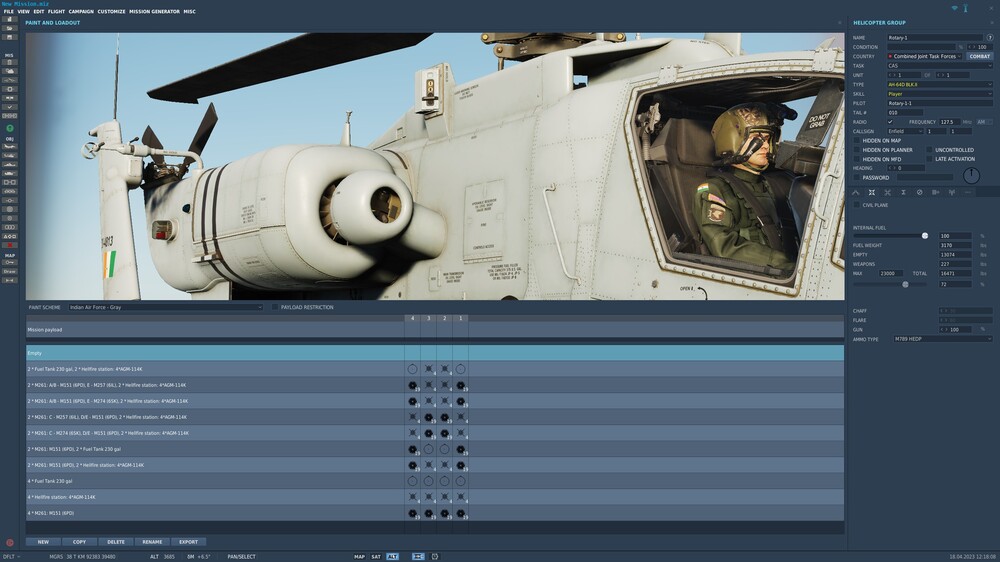The image size is (1000, 562).
Task: Open the MISSION GENERATOR menu
Action: [x=154, y=11]
